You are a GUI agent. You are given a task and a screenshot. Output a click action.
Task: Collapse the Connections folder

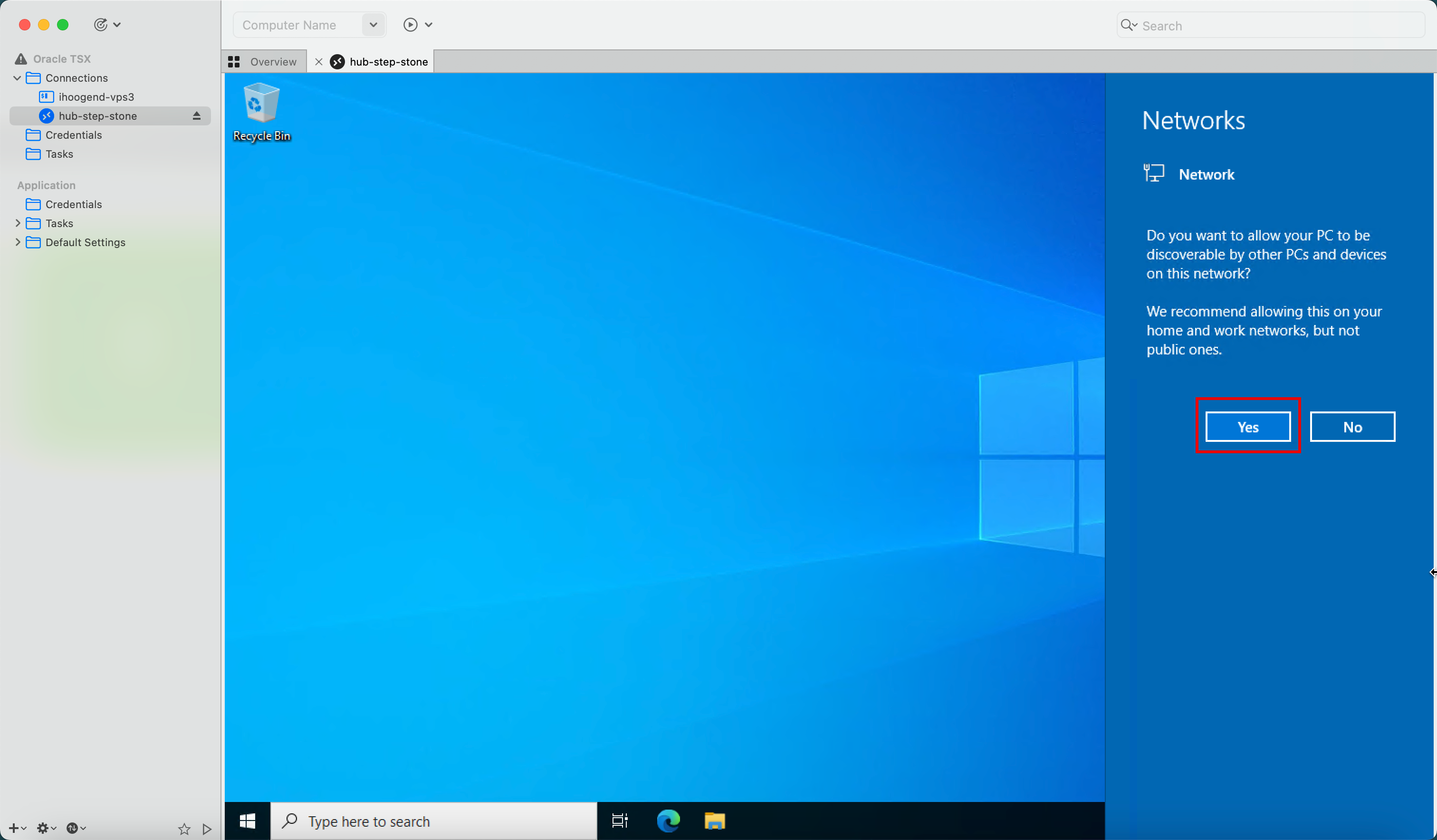(17, 78)
